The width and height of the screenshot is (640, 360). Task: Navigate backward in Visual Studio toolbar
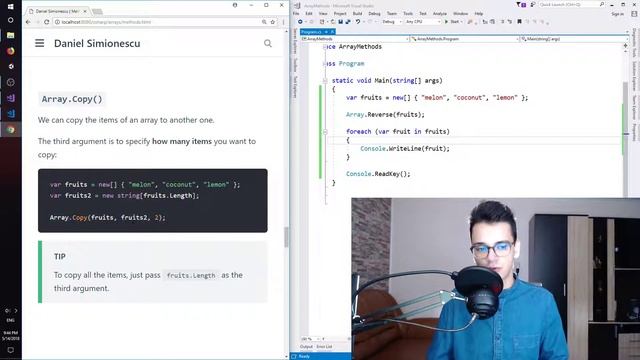click(300, 22)
